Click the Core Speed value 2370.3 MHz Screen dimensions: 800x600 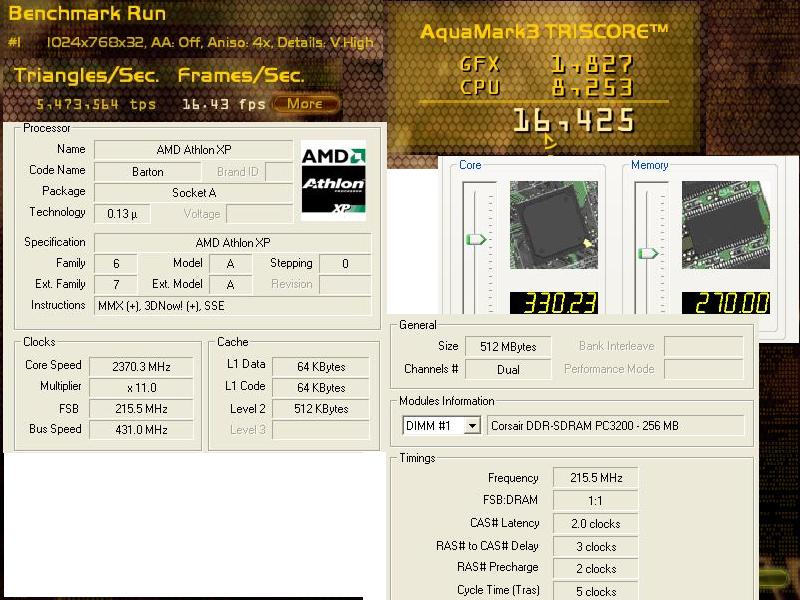141,367
